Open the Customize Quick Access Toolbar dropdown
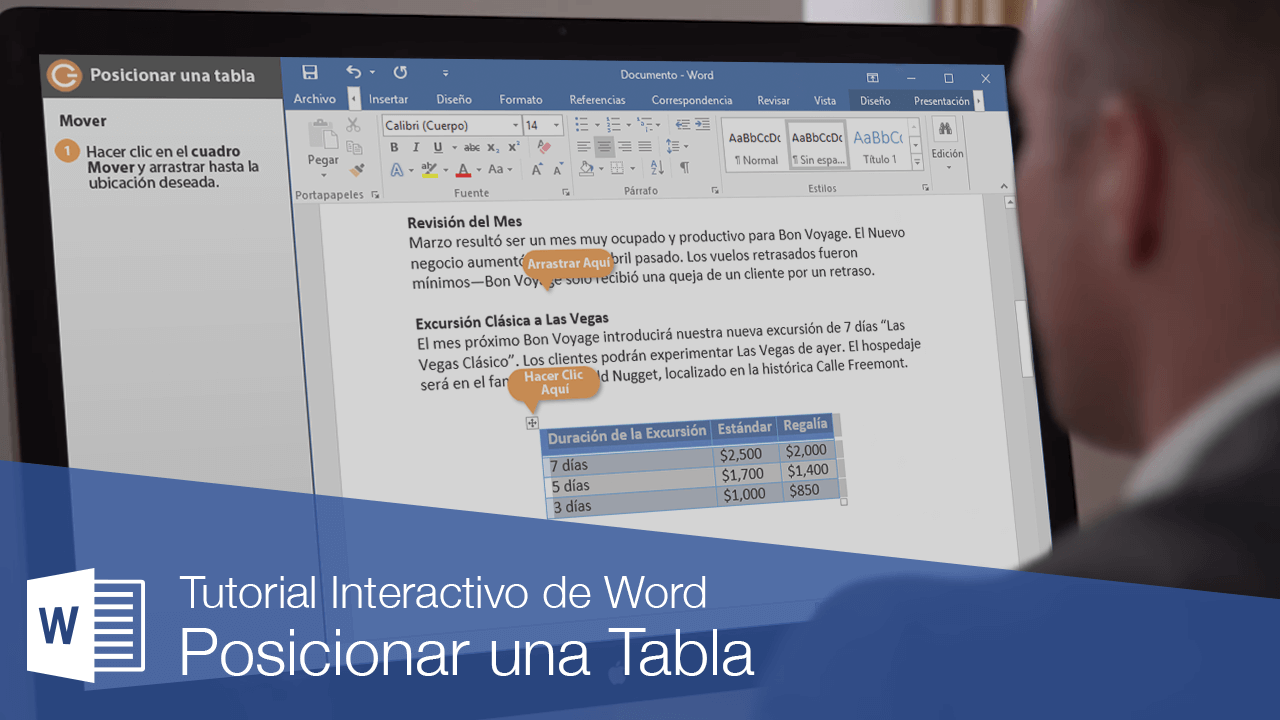Viewport: 1280px width, 720px height. click(446, 73)
